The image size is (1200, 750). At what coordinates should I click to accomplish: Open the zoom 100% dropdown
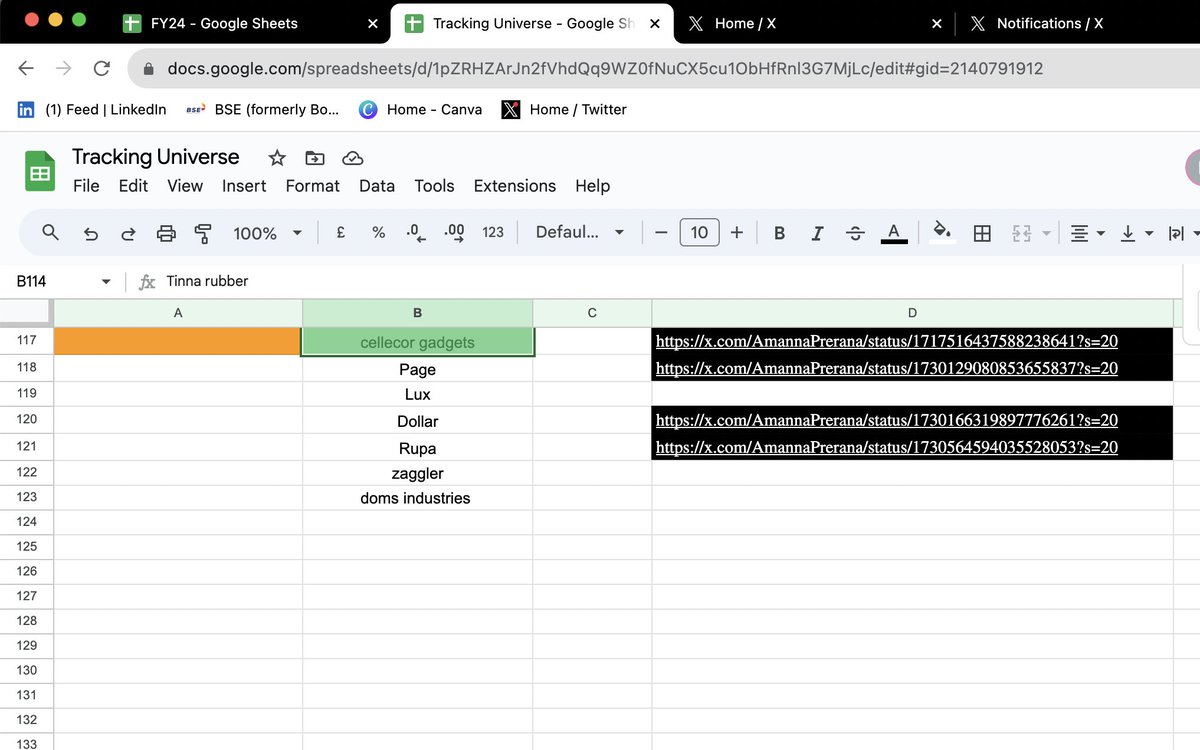click(267, 233)
